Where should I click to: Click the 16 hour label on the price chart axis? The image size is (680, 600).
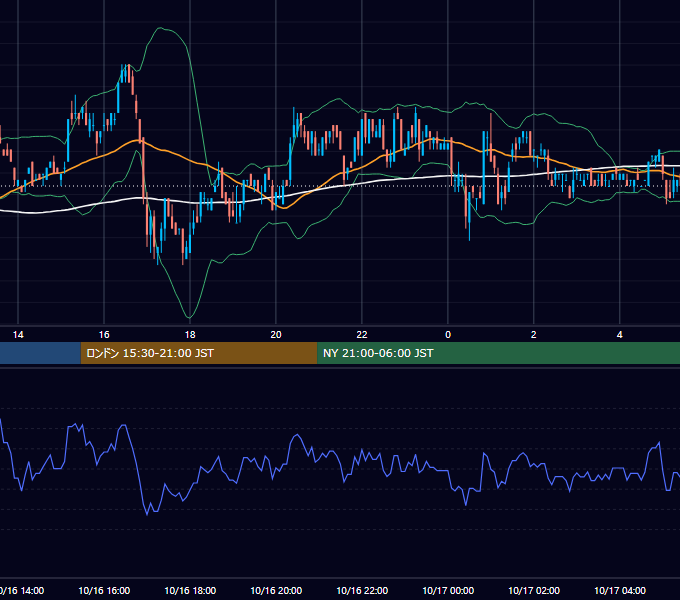click(x=104, y=335)
